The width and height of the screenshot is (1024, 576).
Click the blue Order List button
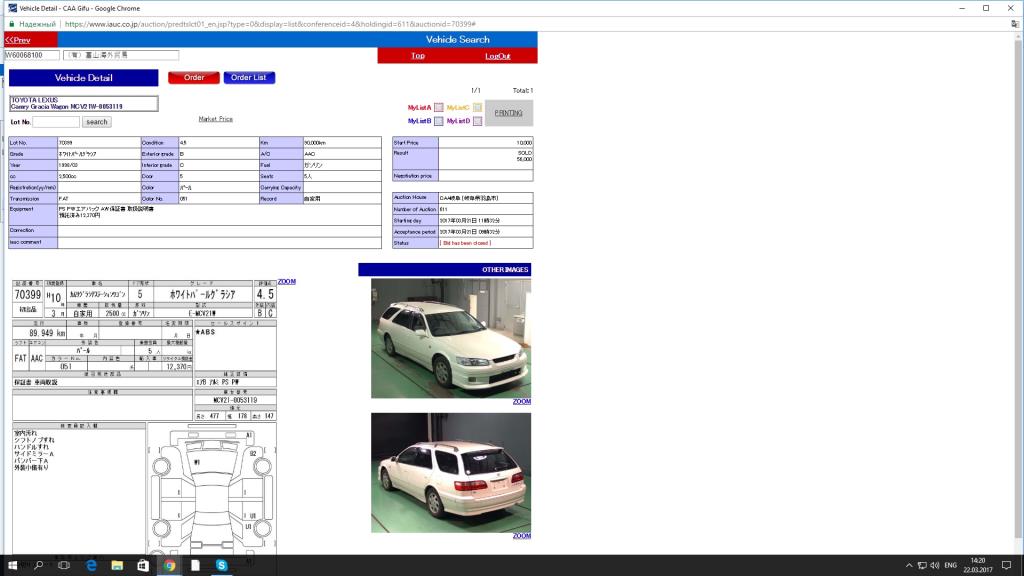[x=249, y=78]
